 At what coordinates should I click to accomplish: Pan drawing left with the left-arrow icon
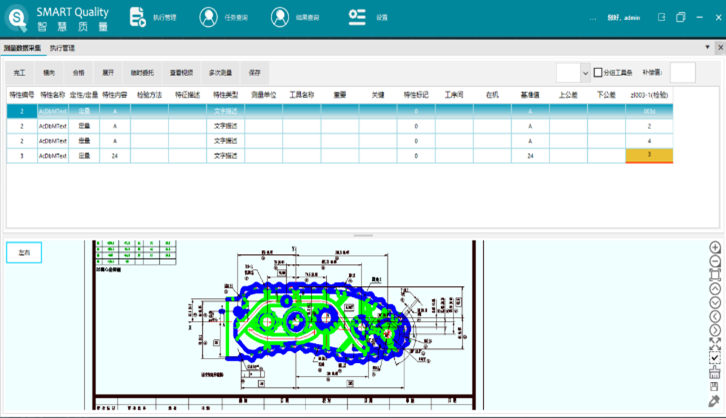pos(716,316)
